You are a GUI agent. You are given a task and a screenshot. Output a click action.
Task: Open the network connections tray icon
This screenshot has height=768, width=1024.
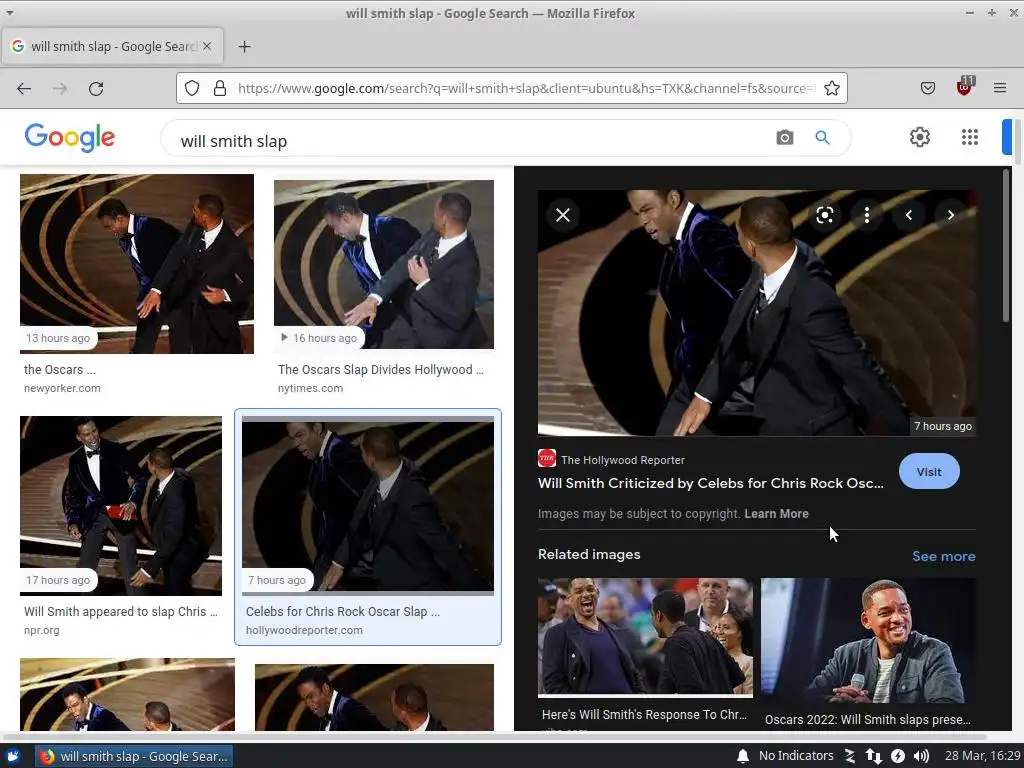873,756
